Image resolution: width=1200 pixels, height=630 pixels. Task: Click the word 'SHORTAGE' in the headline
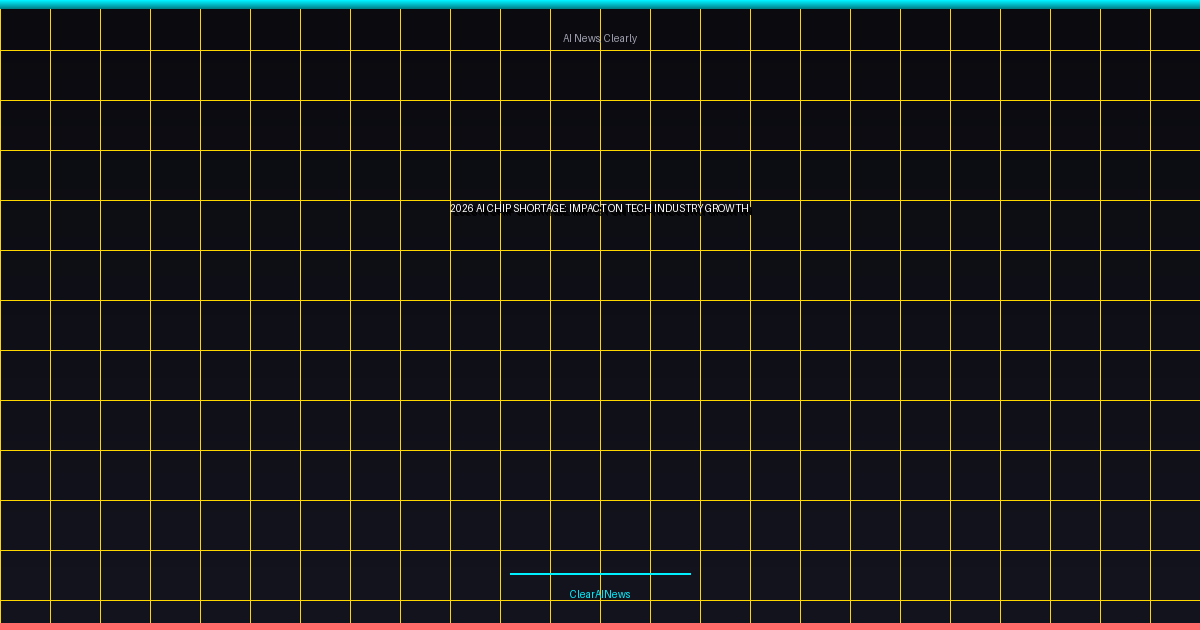click(539, 208)
